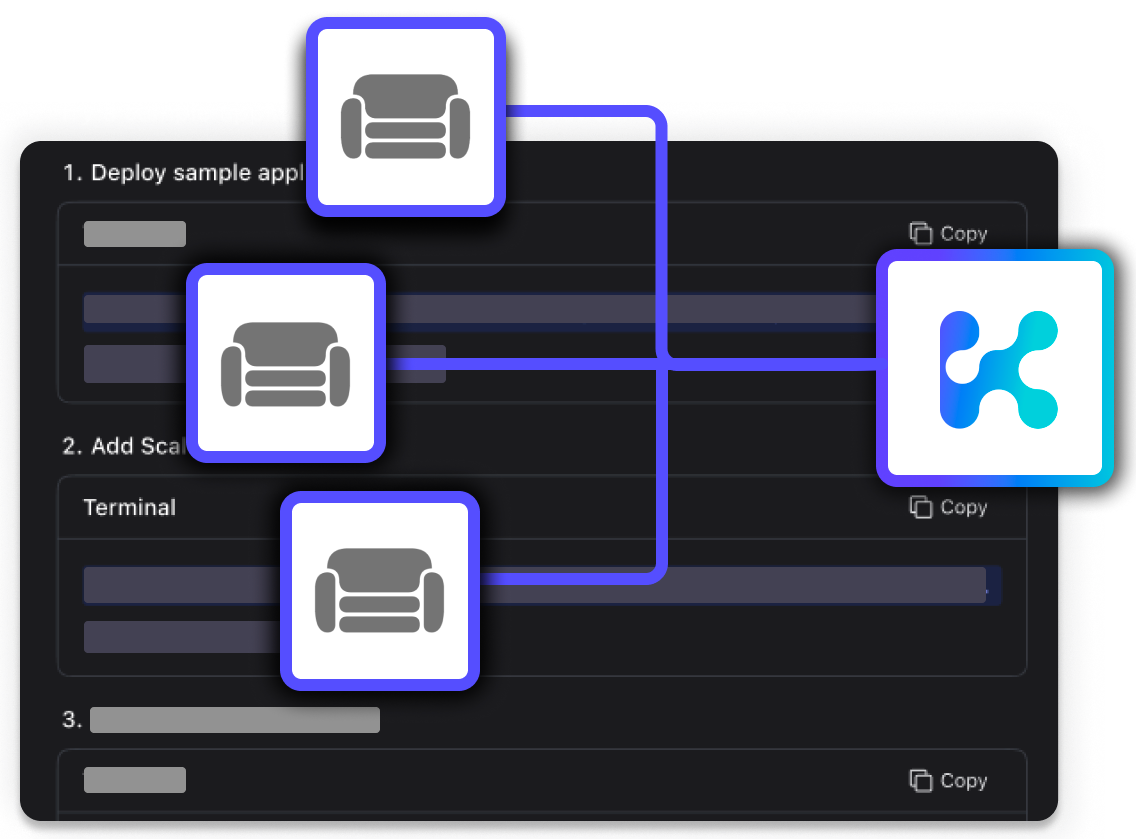Click the first code line in step 1
The image size is (1136, 839).
[480, 309]
